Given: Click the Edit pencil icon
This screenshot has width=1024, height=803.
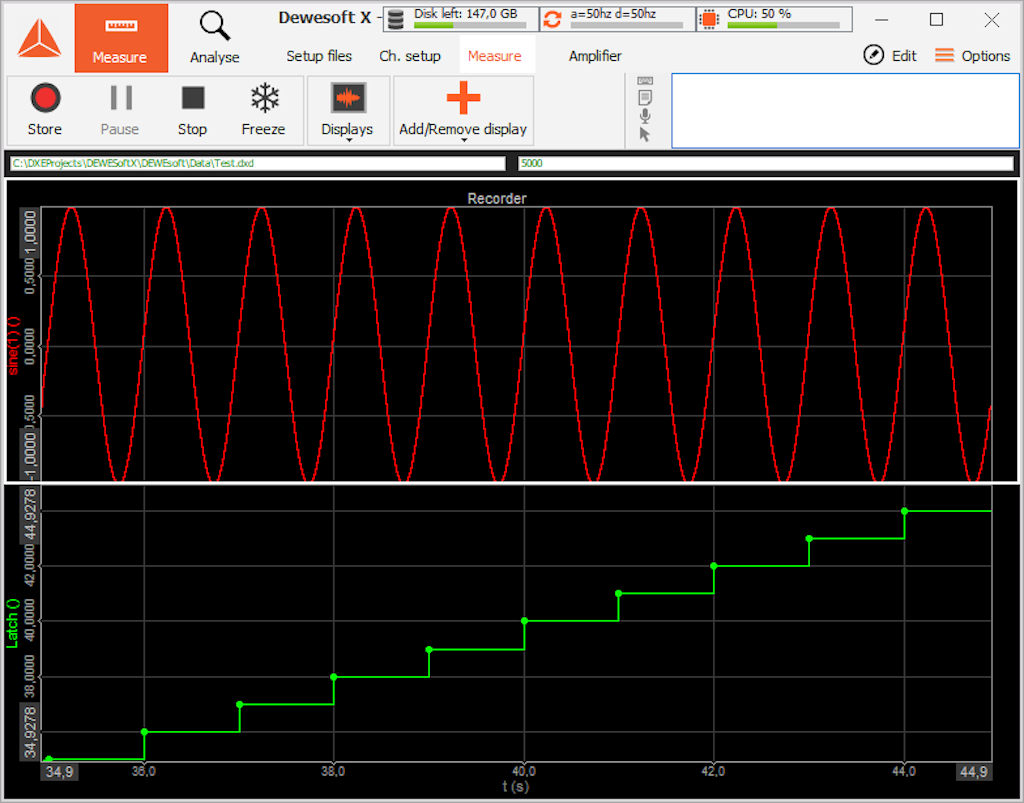Looking at the screenshot, I should pyautogui.click(x=873, y=55).
